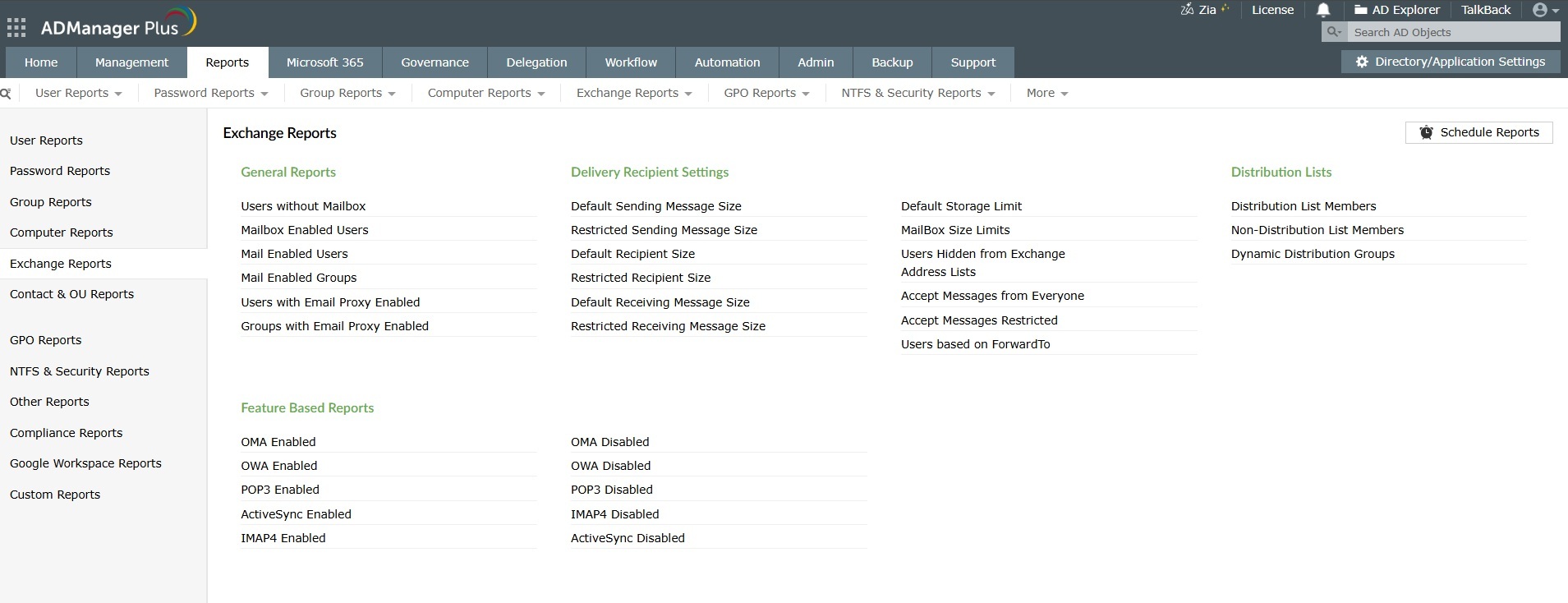Switch to the Management tab
This screenshot has width=1568, height=603.
[131, 62]
